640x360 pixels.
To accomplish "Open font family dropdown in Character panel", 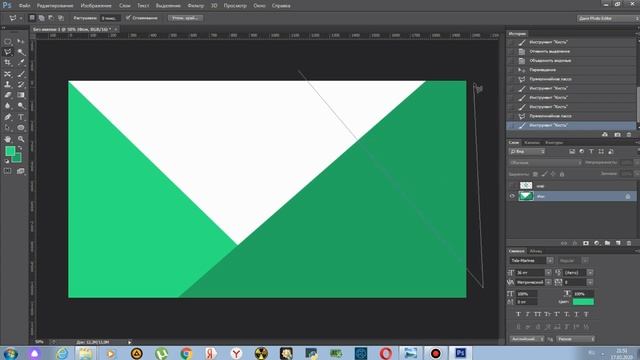I will tap(550, 260).
